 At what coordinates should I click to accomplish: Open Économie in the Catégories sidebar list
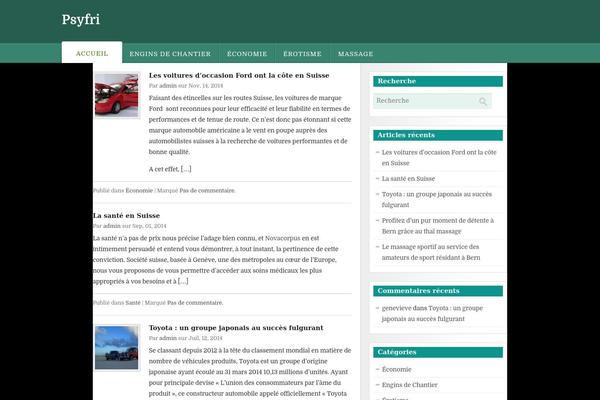click(396, 369)
